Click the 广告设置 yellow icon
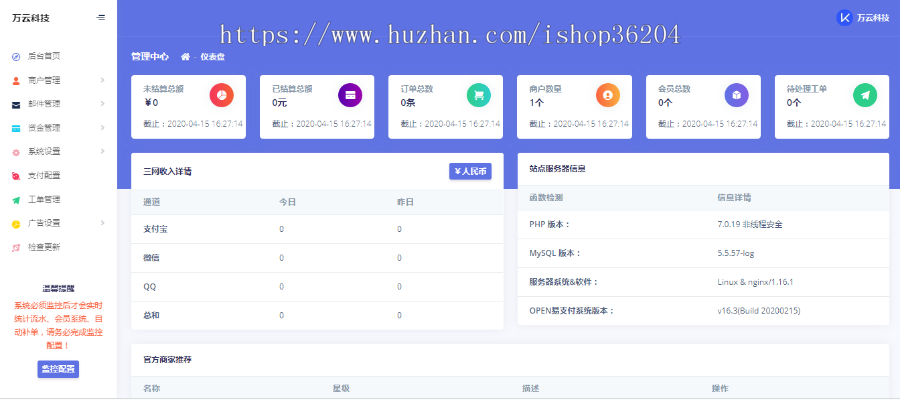Viewport: 900px width, 400px height. (x=16, y=223)
